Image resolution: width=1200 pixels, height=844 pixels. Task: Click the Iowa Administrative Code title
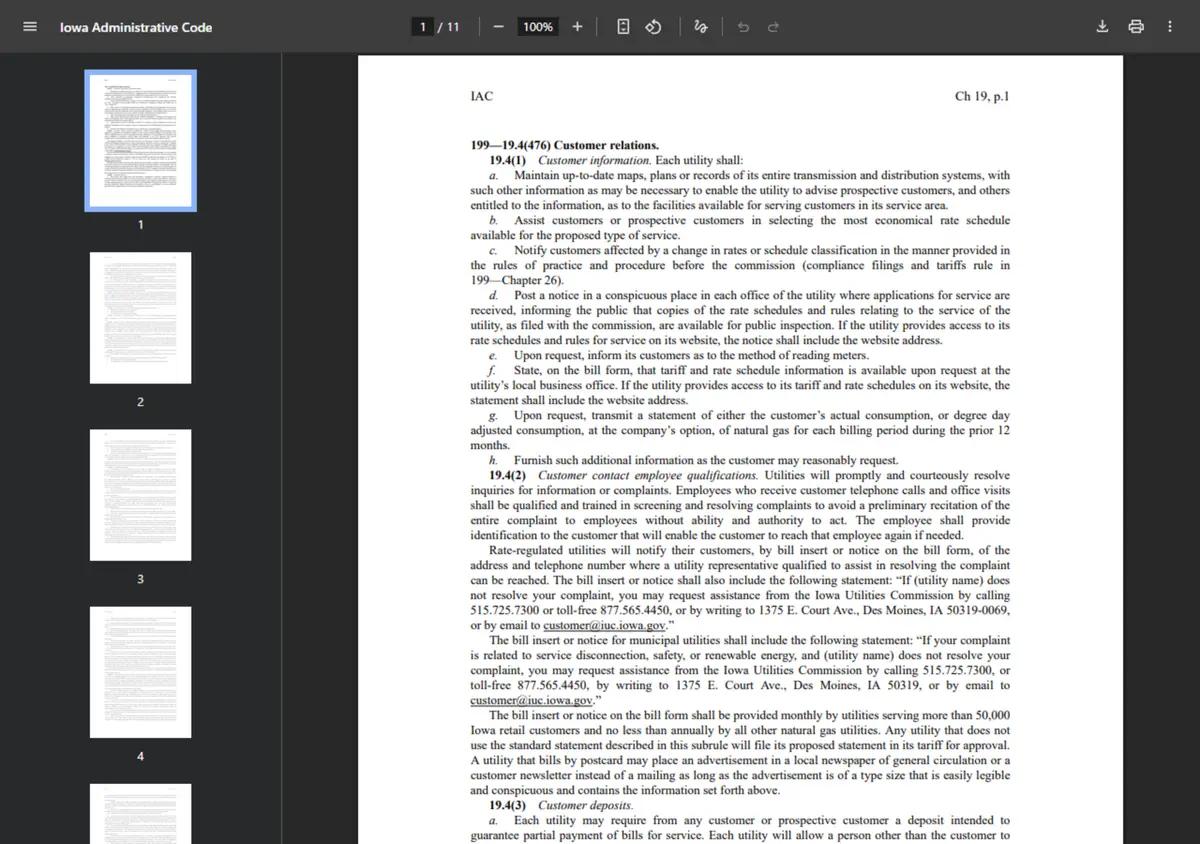[136, 27]
